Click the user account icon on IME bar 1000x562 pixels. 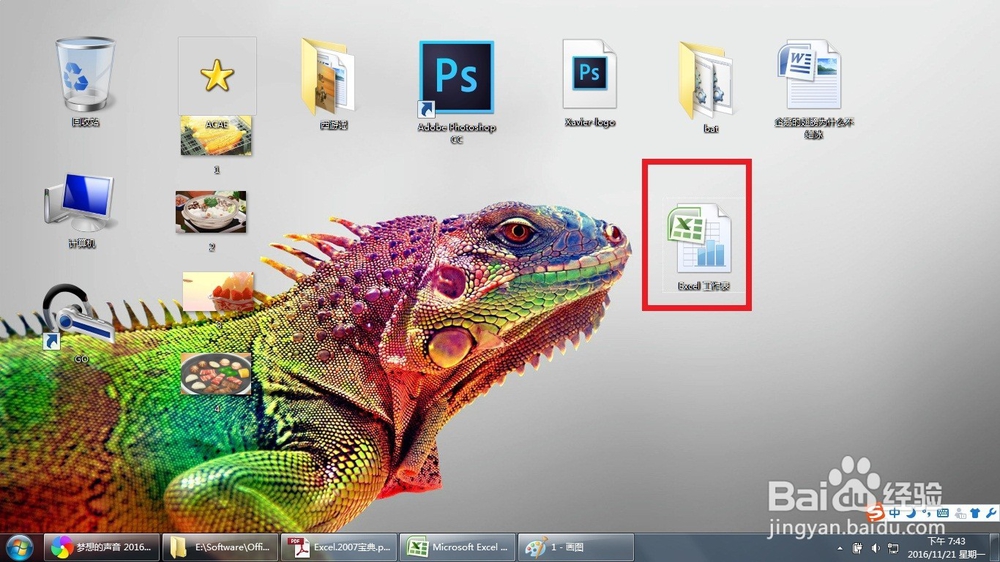point(960,513)
